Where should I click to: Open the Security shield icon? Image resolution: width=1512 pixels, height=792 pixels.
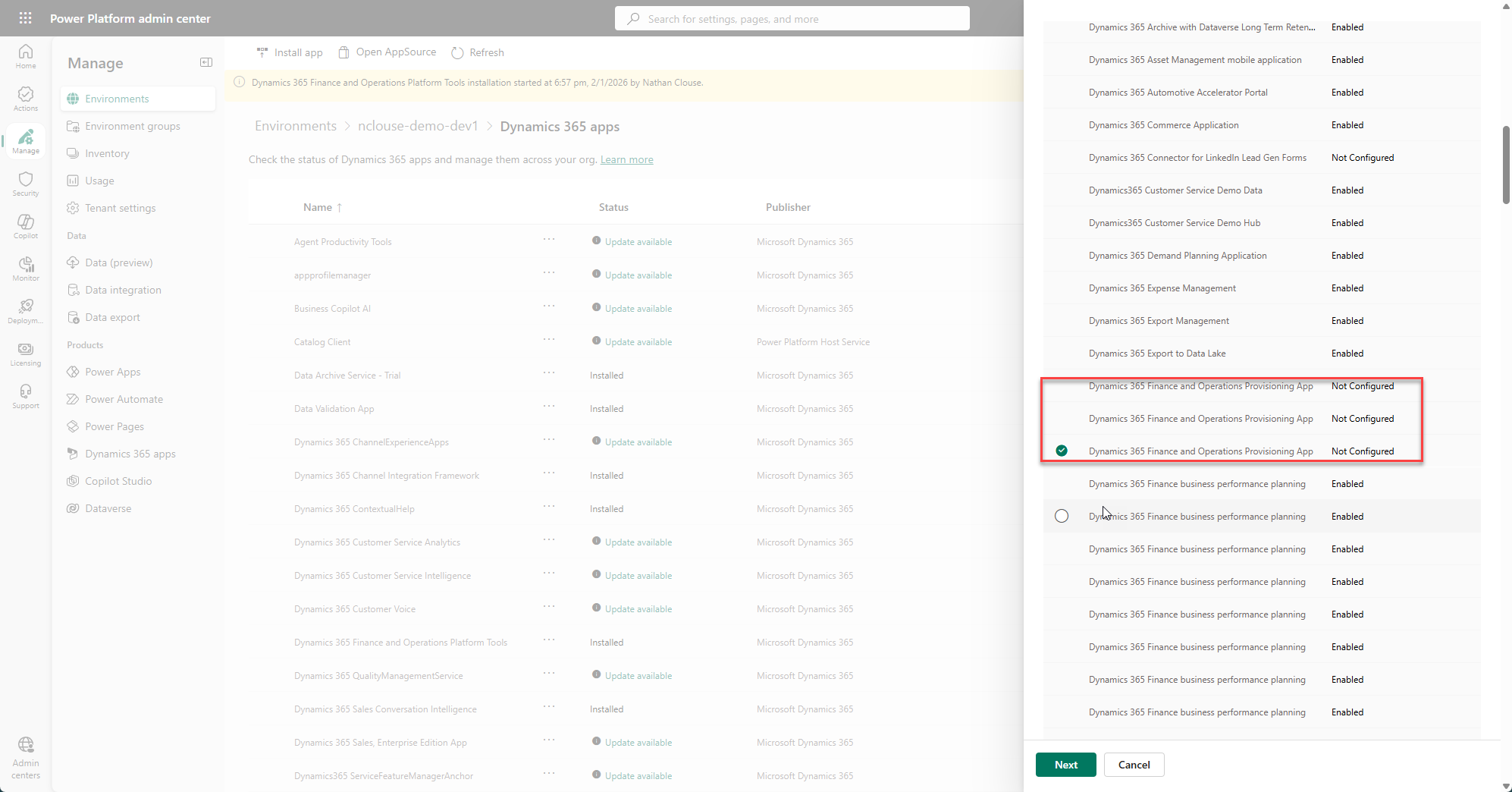(x=26, y=184)
